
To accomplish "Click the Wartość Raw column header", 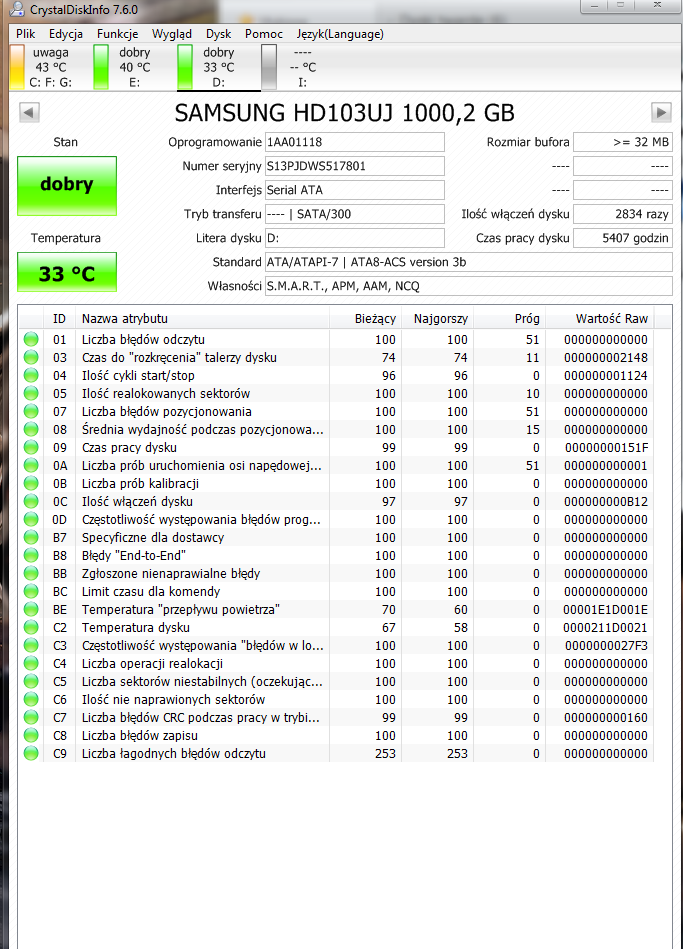I will pyautogui.click(x=599, y=318).
